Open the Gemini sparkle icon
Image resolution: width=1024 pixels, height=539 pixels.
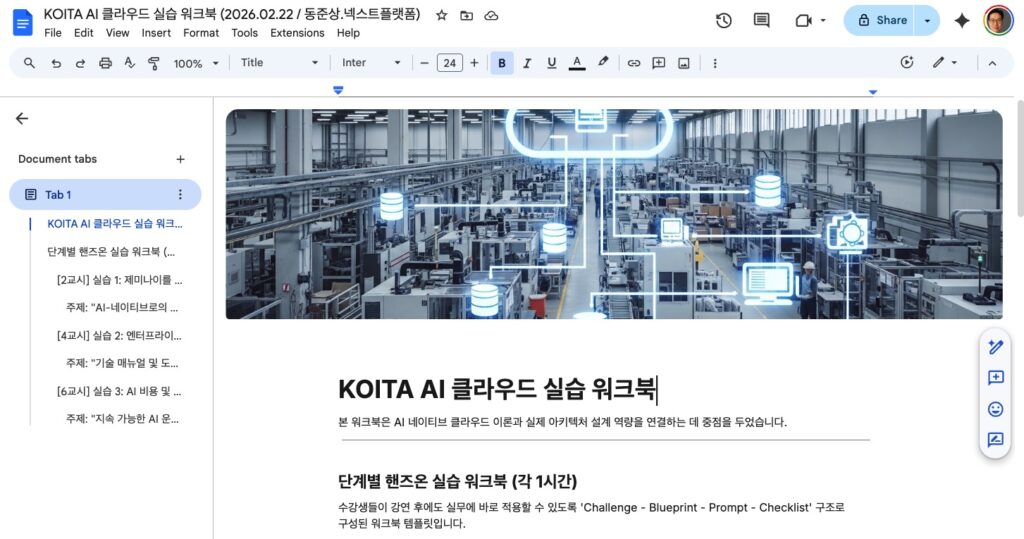tap(961, 20)
